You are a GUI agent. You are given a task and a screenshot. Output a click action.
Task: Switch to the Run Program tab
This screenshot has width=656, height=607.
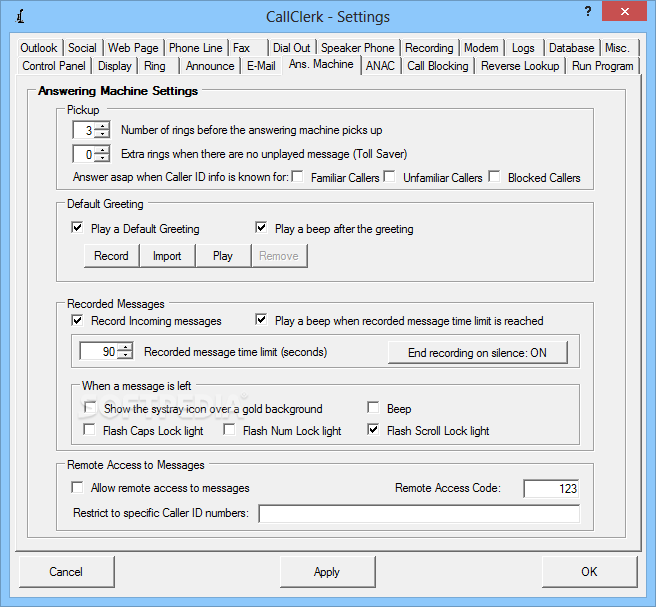pyautogui.click(x=602, y=66)
